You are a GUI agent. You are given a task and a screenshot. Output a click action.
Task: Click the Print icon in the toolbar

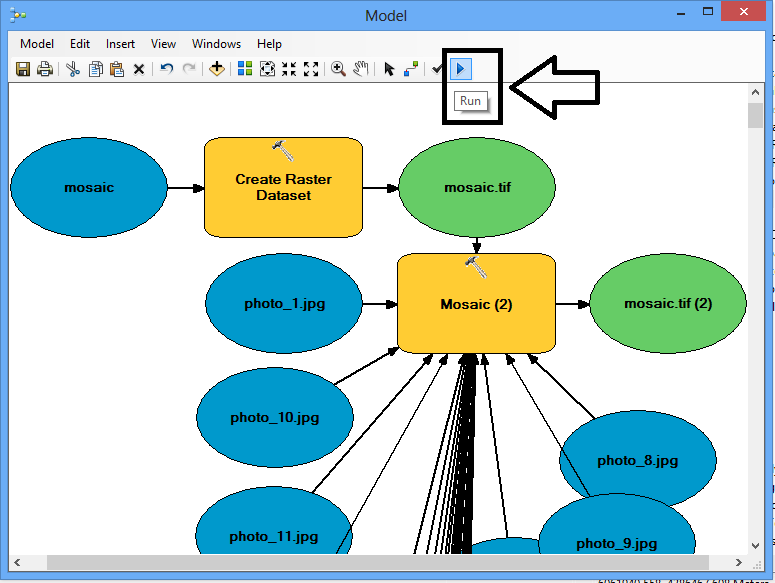click(x=44, y=69)
